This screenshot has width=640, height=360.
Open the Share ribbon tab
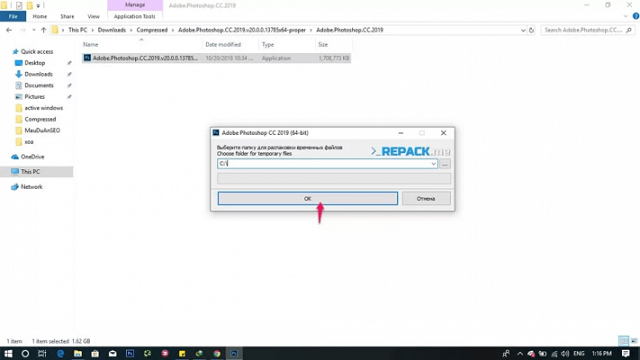coord(67,16)
